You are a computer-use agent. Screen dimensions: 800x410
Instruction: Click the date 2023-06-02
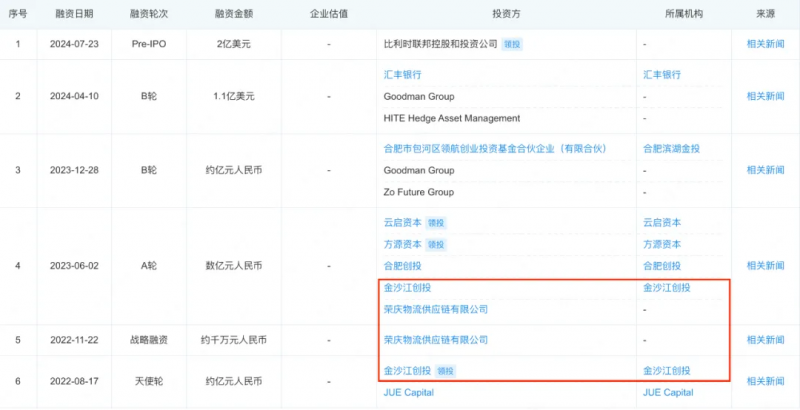[x=74, y=266]
